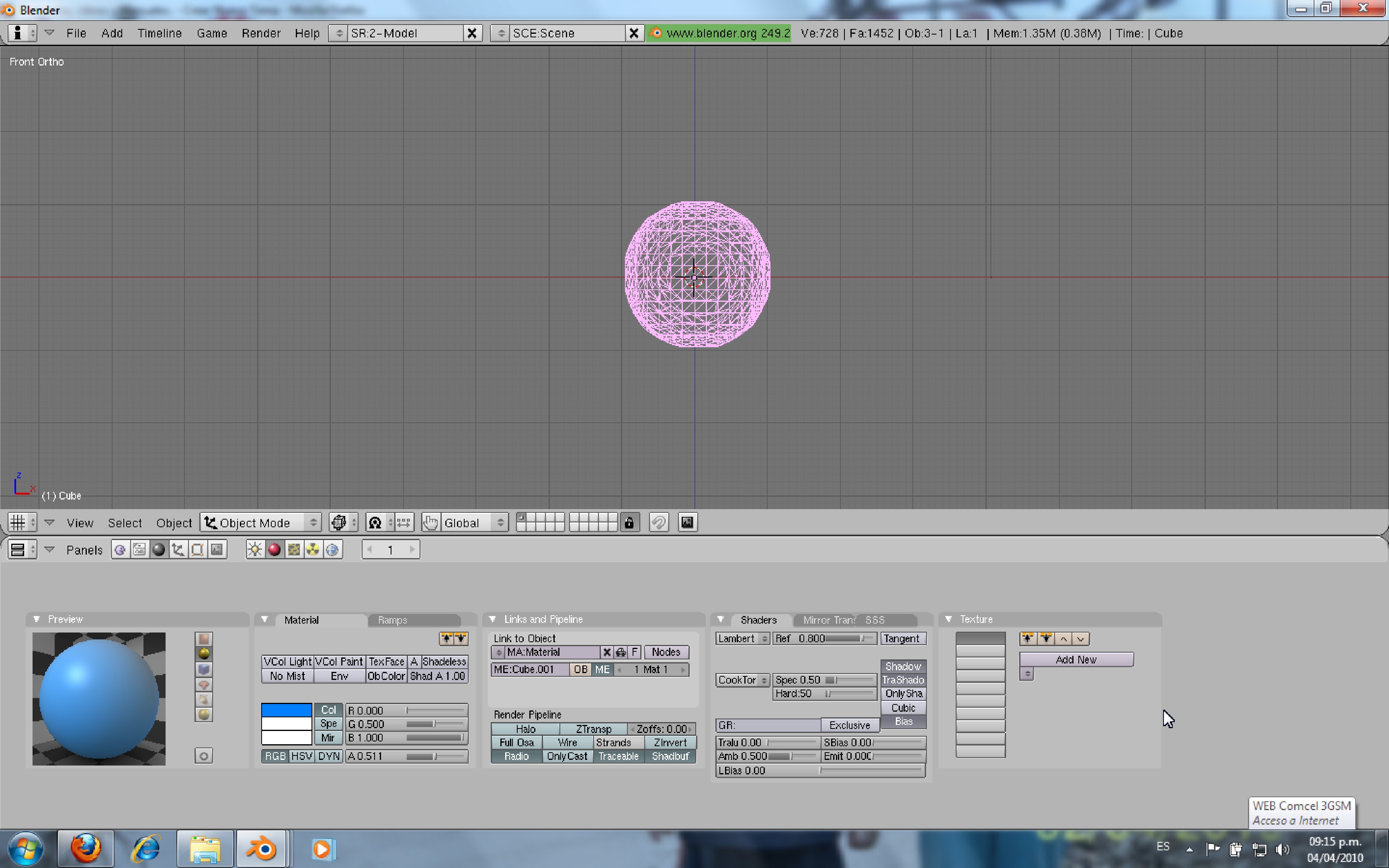Viewport: 1389px width, 868px height.
Task: Disable the Traceable render option
Action: pyautogui.click(x=618, y=756)
